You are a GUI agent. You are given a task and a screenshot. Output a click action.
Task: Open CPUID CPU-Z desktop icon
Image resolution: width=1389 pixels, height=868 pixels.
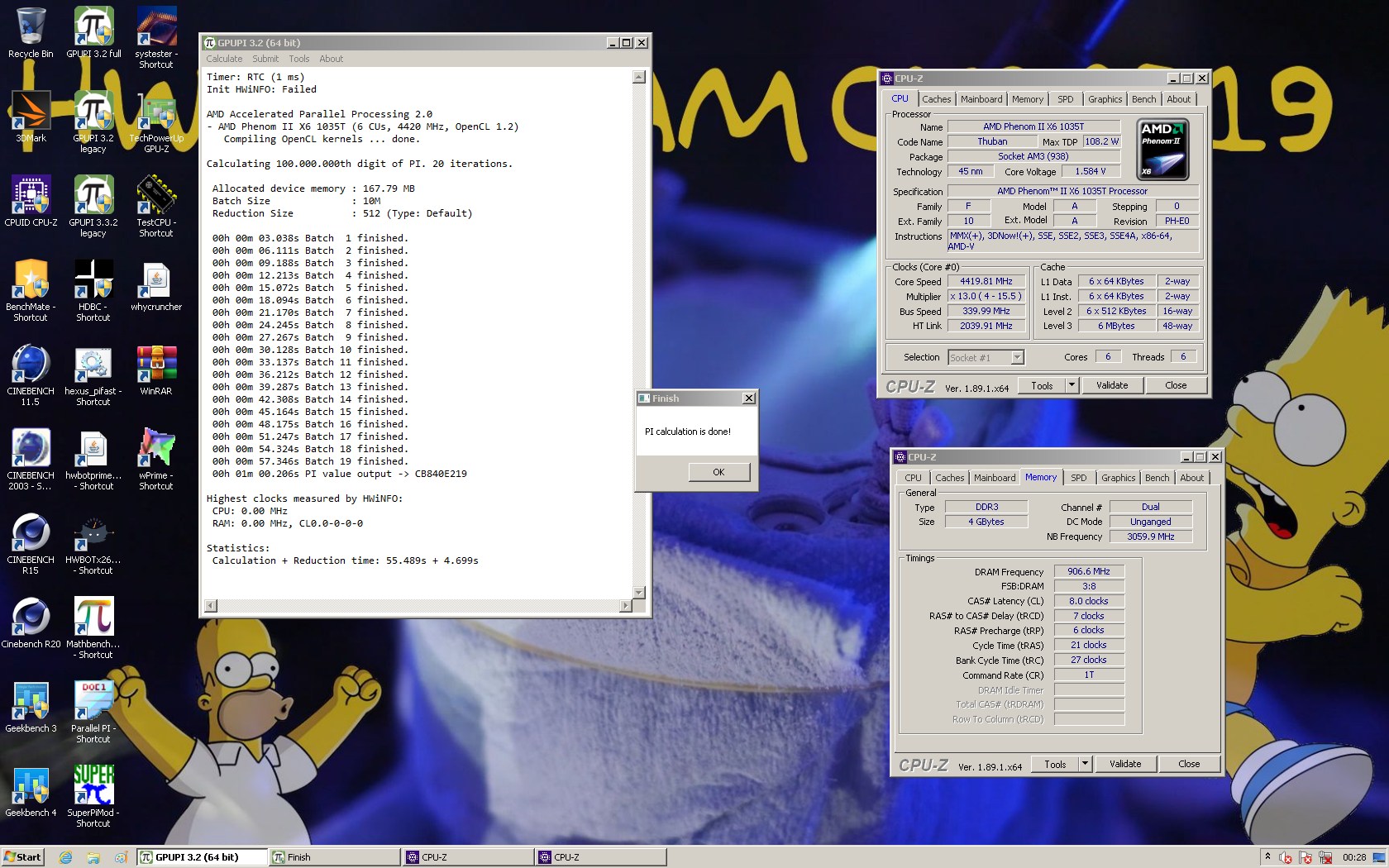coord(31,202)
